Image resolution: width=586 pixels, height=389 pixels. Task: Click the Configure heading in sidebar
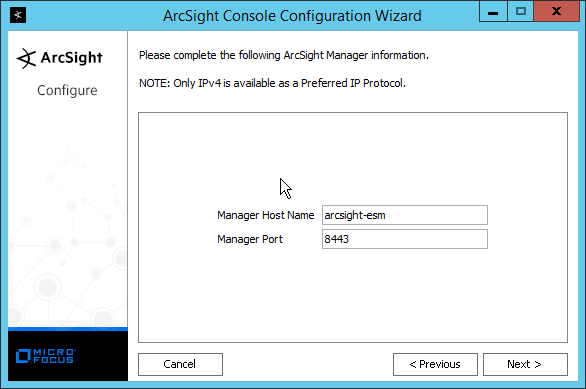tap(67, 90)
